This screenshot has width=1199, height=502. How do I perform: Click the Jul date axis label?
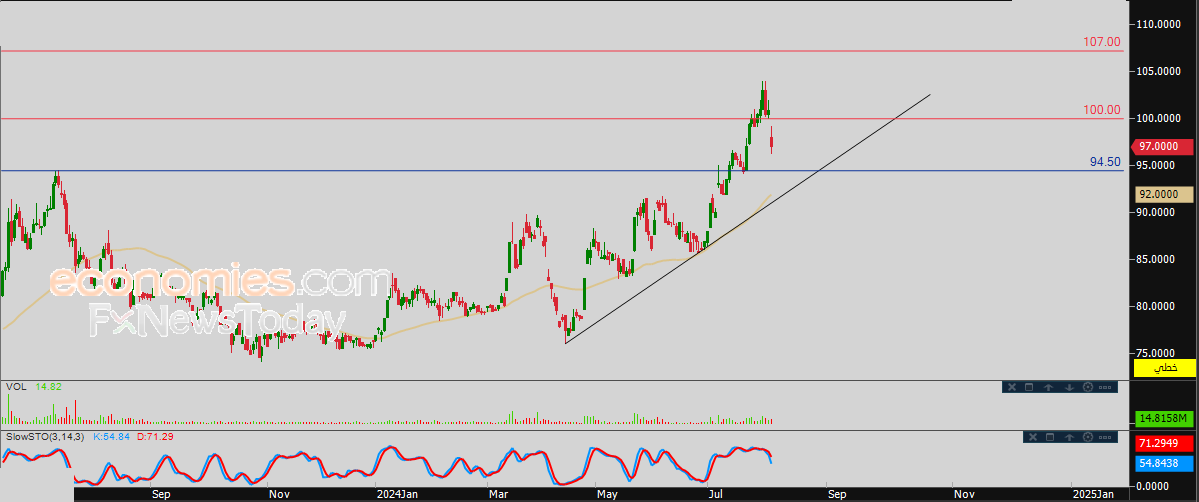pos(717,494)
